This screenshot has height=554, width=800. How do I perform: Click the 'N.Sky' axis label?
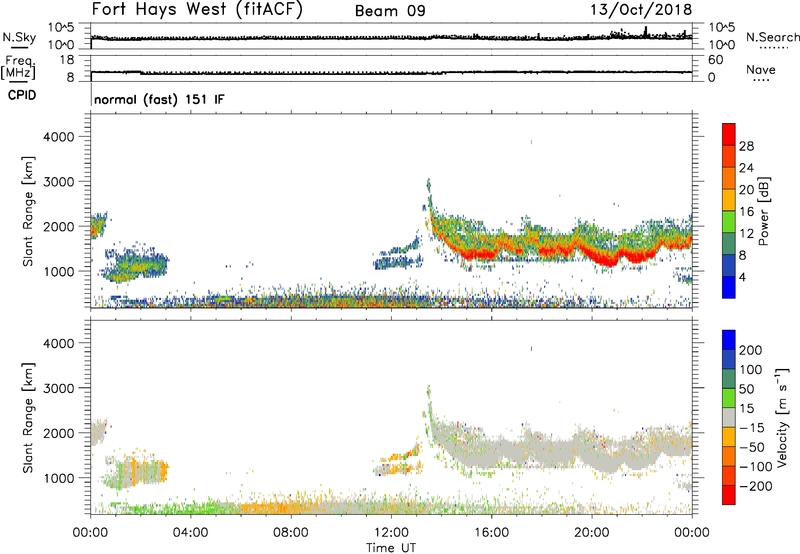click(x=19, y=37)
